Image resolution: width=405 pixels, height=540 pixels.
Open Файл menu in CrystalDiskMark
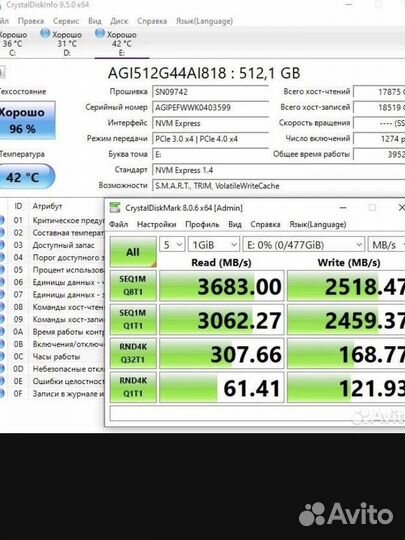[x=118, y=225]
